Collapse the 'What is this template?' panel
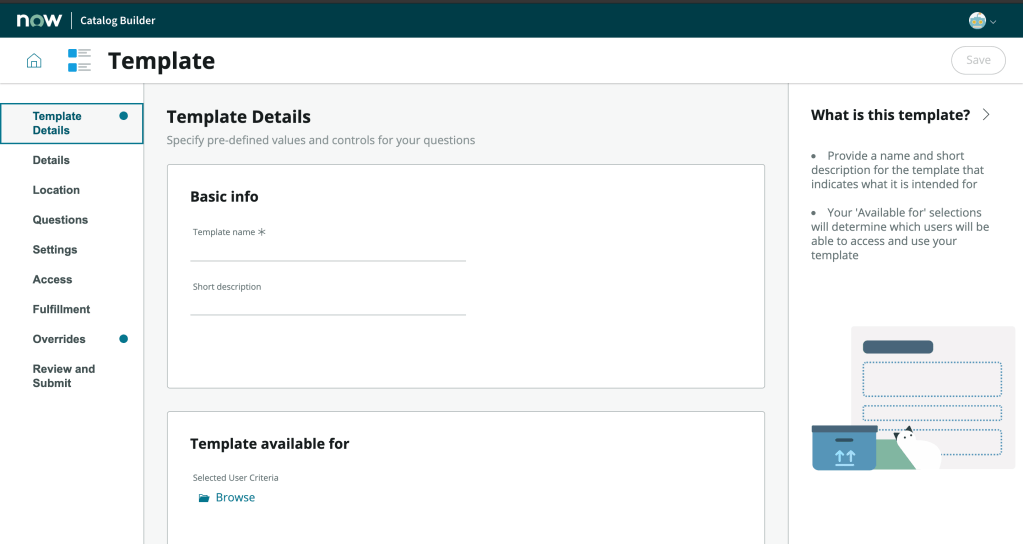The width and height of the screenshot is (1023, 544). click(986, 115)
